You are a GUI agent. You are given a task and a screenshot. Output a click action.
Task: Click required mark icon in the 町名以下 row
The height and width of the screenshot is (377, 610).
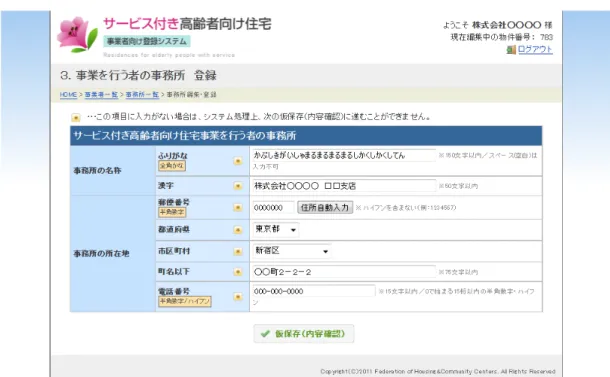coord(238,272)
